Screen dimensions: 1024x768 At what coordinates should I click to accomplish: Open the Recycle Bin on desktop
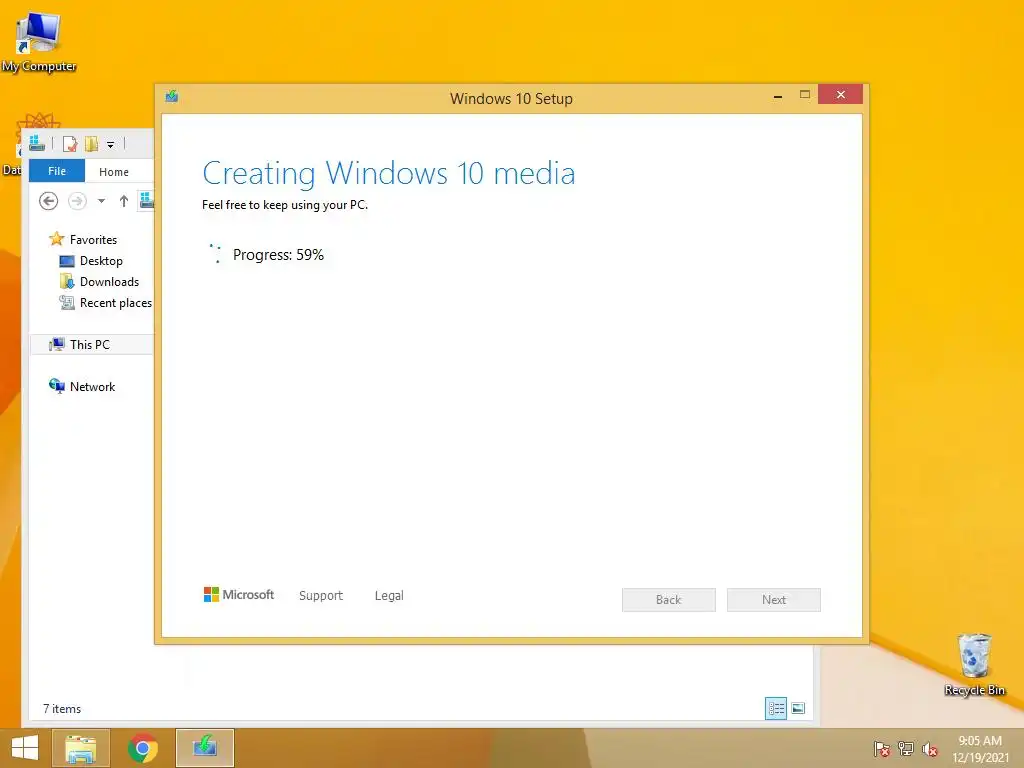(974, 664)
